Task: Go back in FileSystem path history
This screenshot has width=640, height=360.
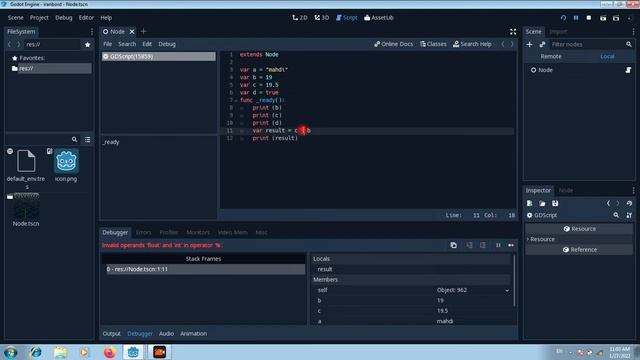Action: [x=9, y=44]
